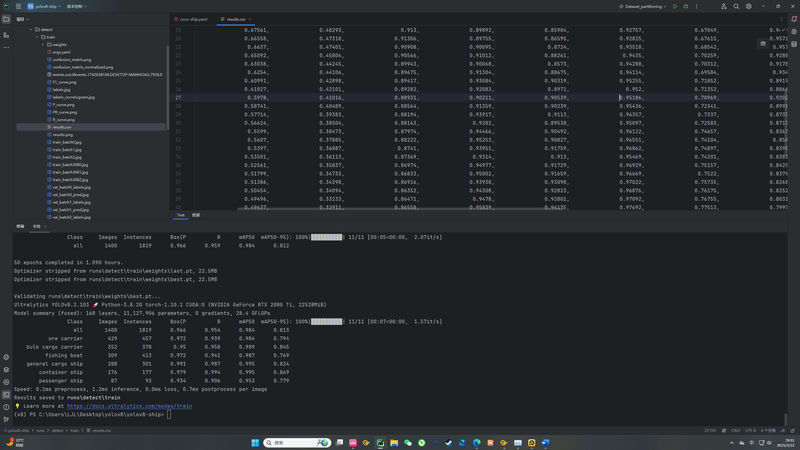This screenshot has width=800, height=450.
Task: Open the Terminal tool window
Action: (6, 394)
